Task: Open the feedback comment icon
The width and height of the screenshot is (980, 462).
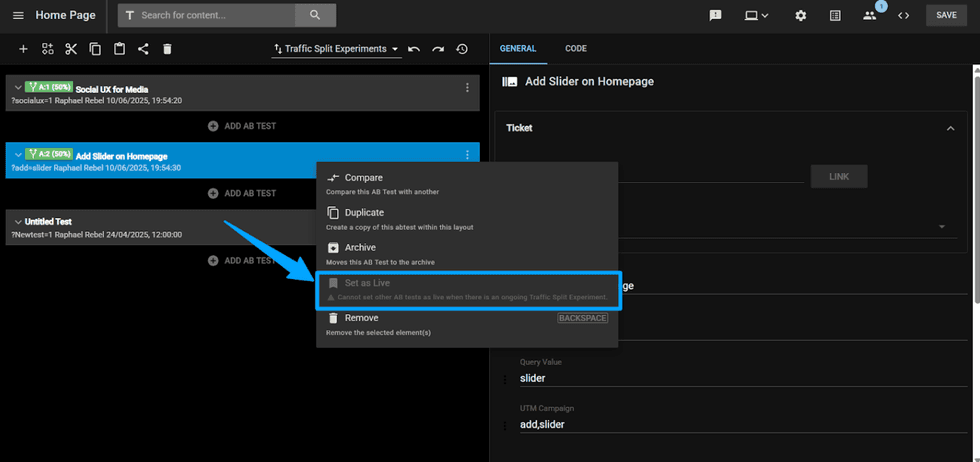Action: (x=716, y=16)
